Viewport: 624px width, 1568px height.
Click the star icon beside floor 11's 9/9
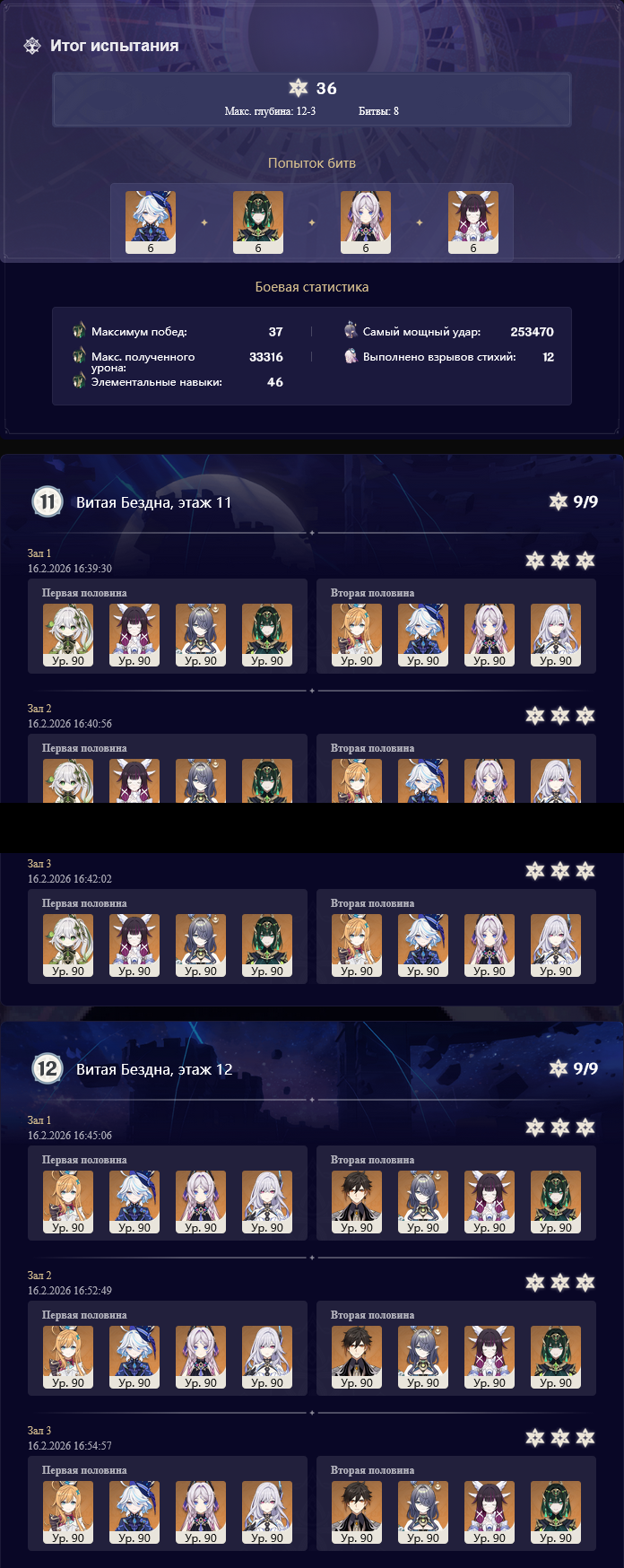[x=559, y=501]
